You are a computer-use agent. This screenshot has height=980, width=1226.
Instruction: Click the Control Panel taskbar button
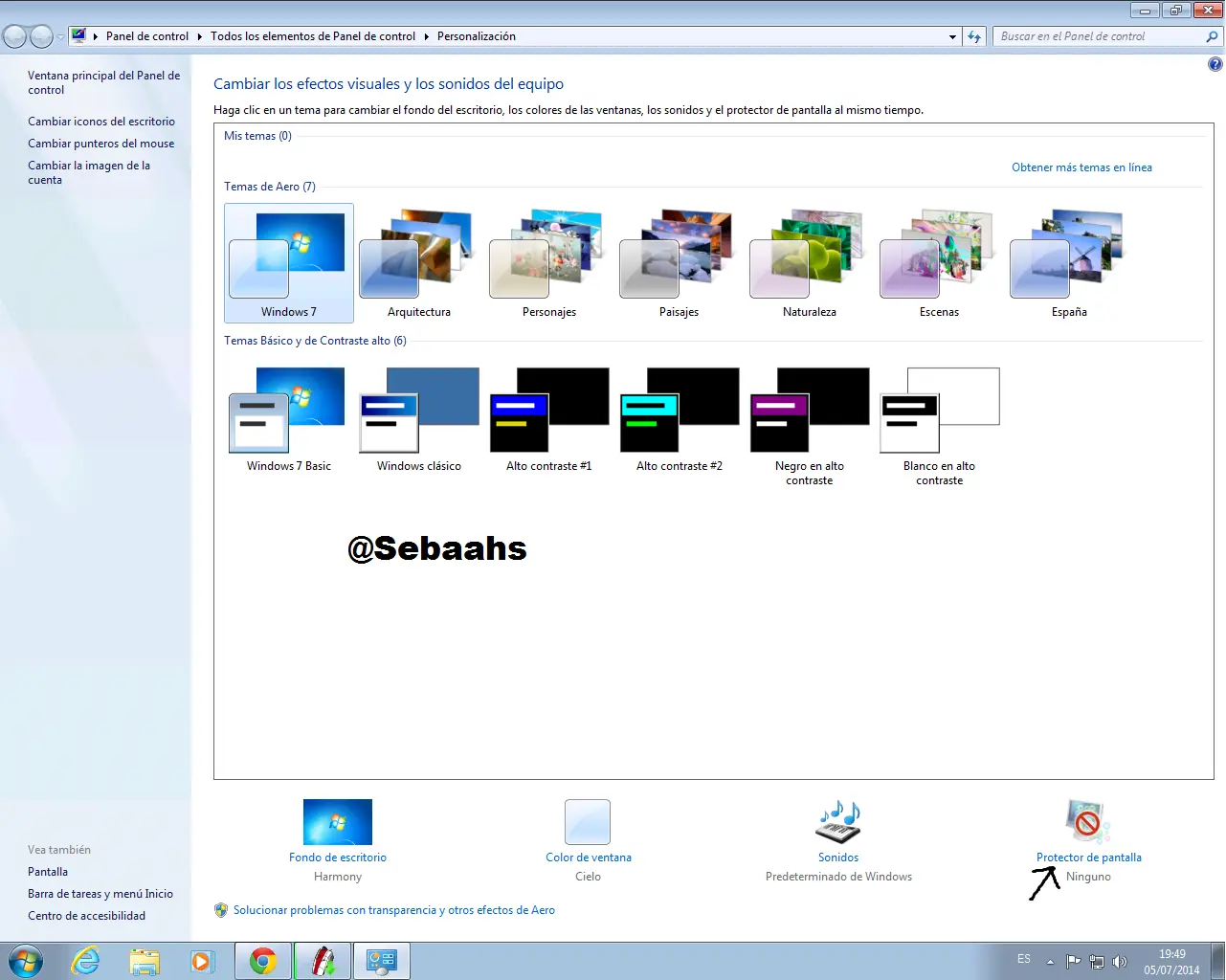pos(382,961)
